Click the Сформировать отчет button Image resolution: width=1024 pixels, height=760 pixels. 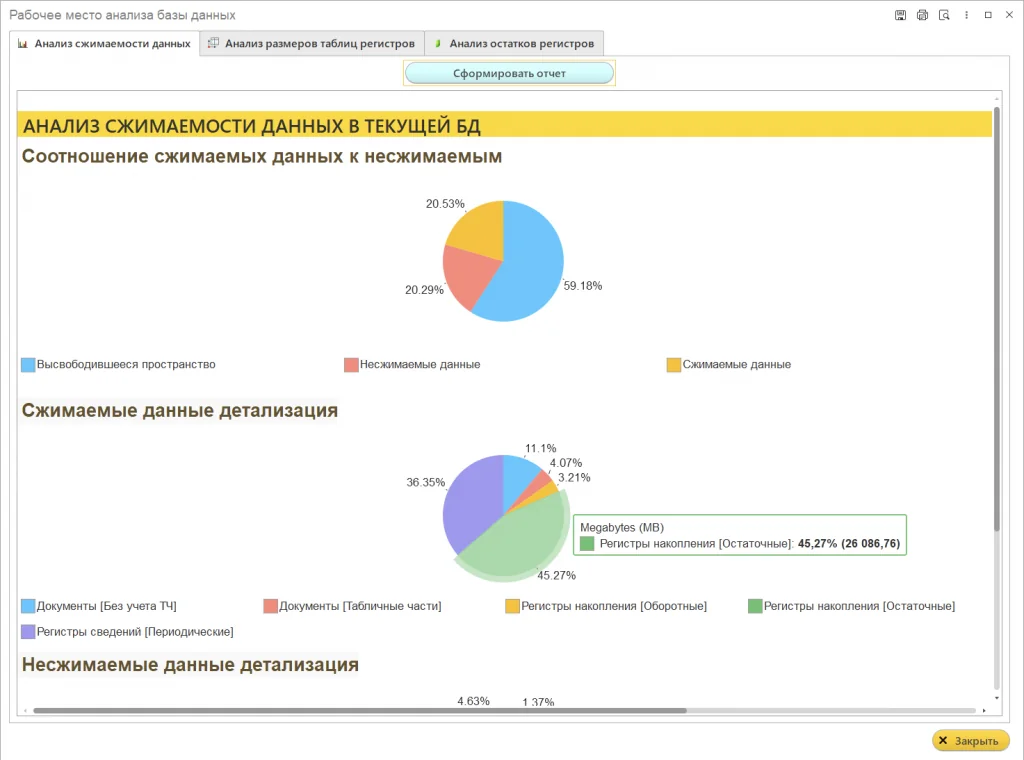pyautogui.click(x=509, y=73)
